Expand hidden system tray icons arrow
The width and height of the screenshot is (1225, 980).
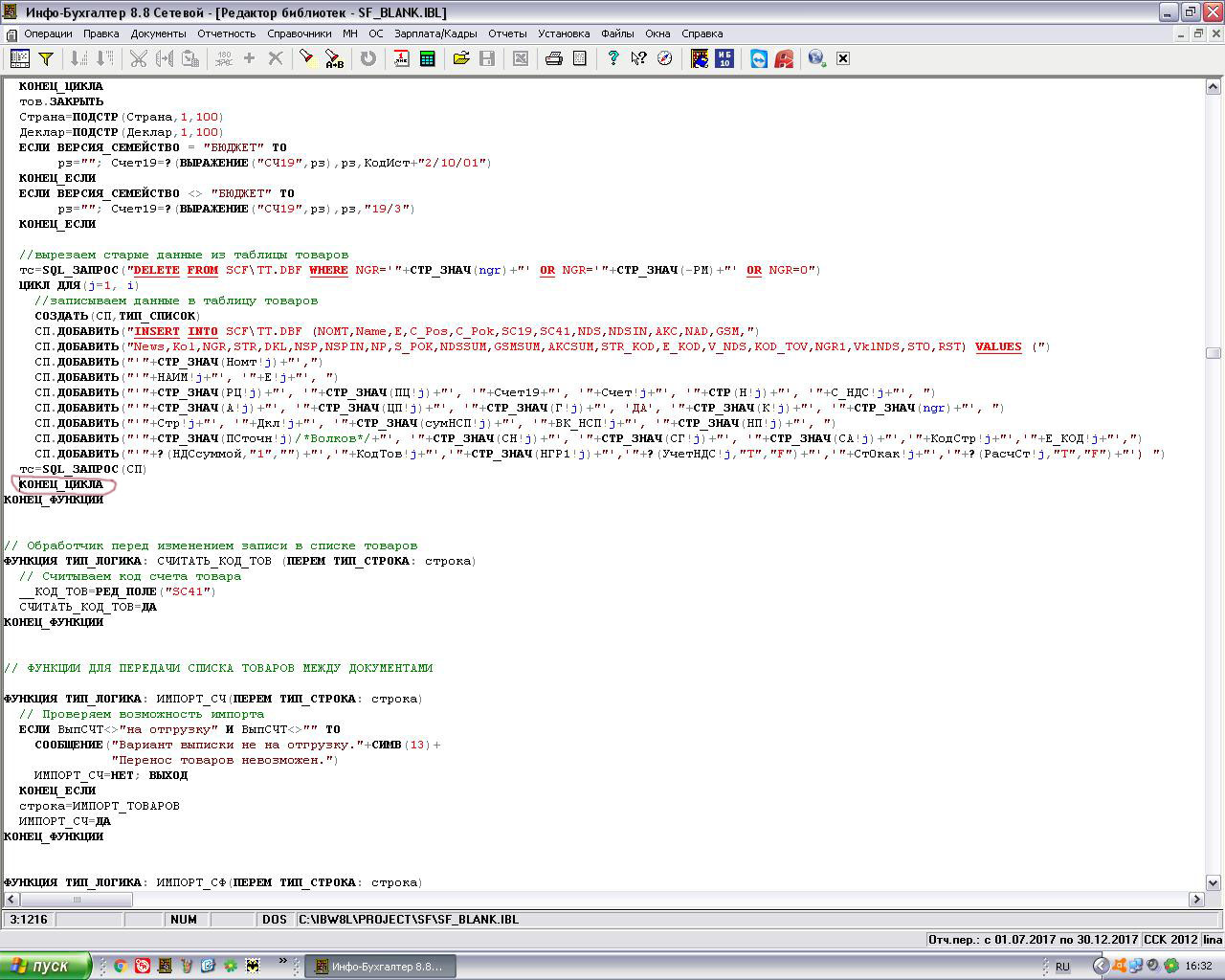click(x=1101, y=967)
